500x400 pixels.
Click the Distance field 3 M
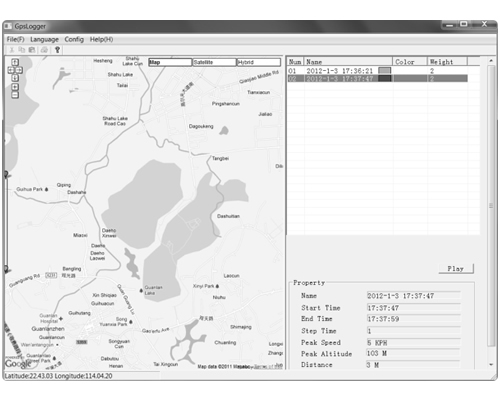point(413,365)
